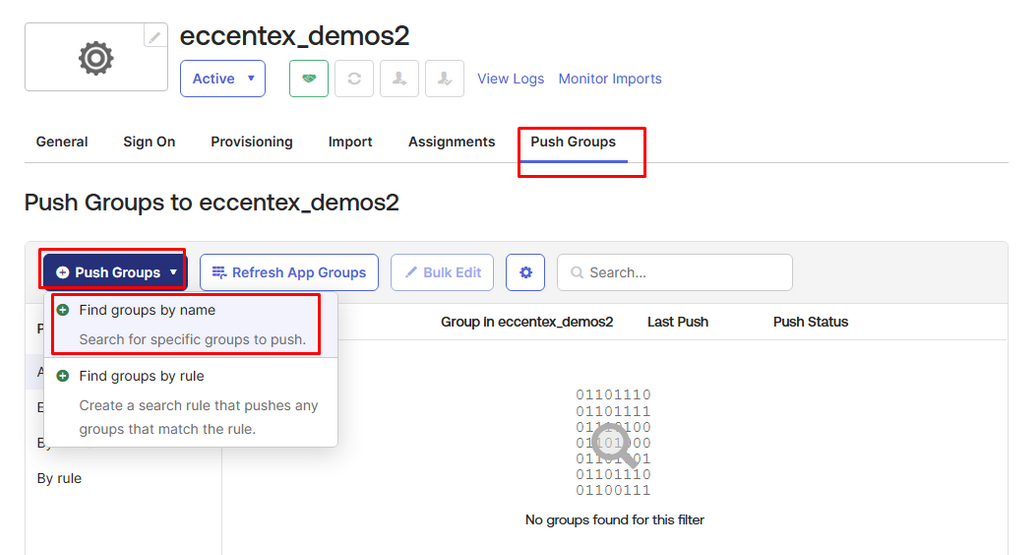The image size is (1022, 555).
Task: Open the Monitor Imports link
Action: point(610,79)
